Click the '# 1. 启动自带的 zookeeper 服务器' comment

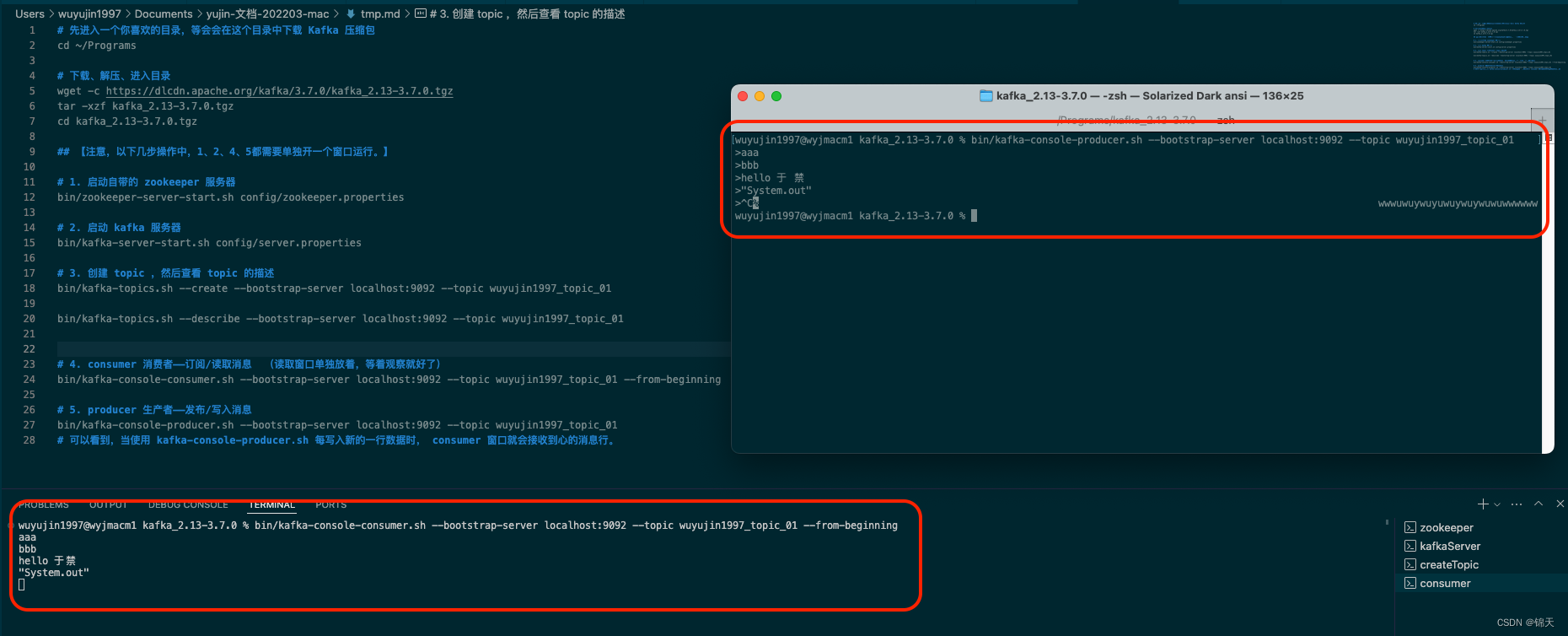coord(147,182)
